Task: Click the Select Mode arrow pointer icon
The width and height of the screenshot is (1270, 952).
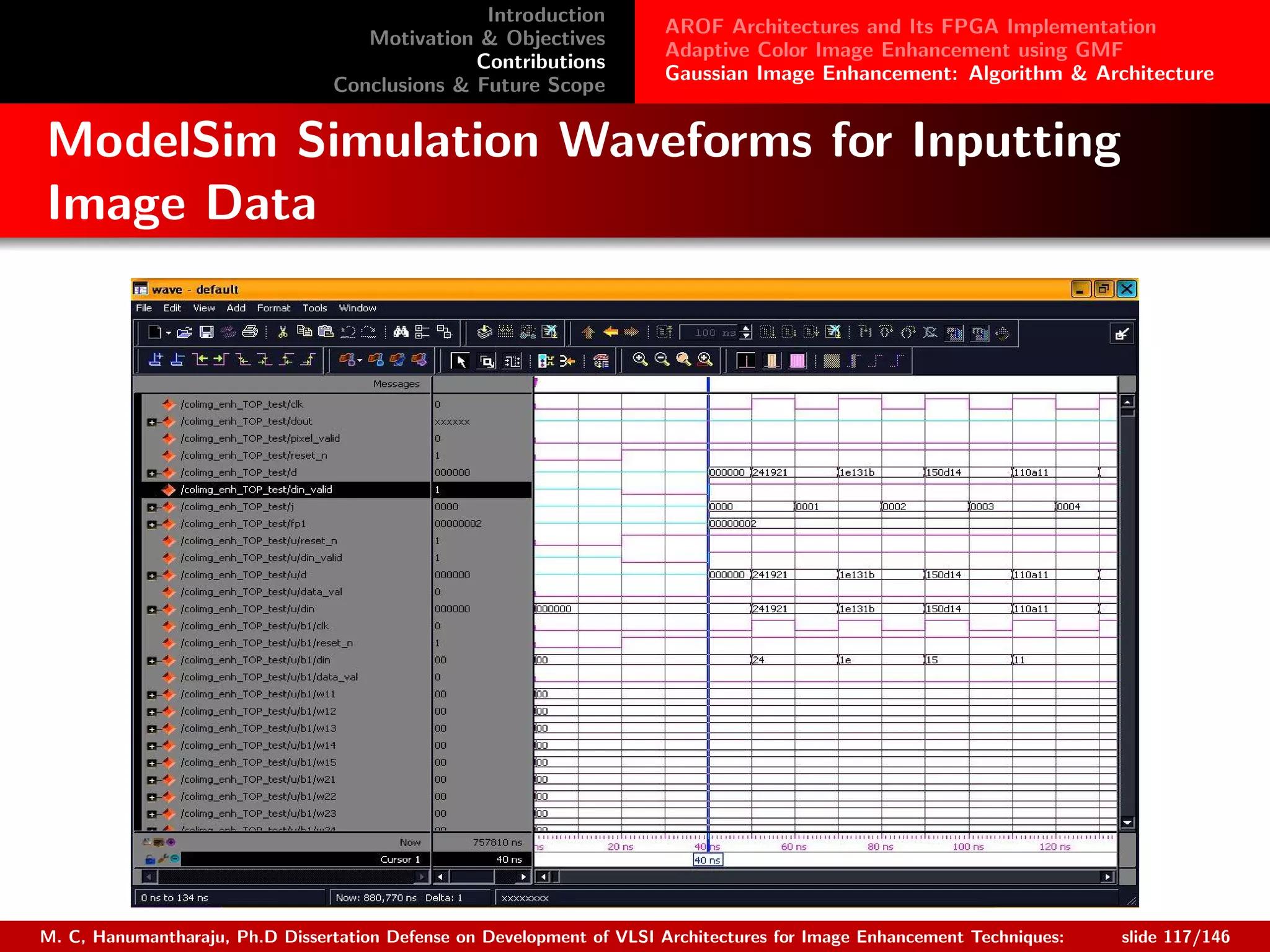Action: (x=460, y=361)
